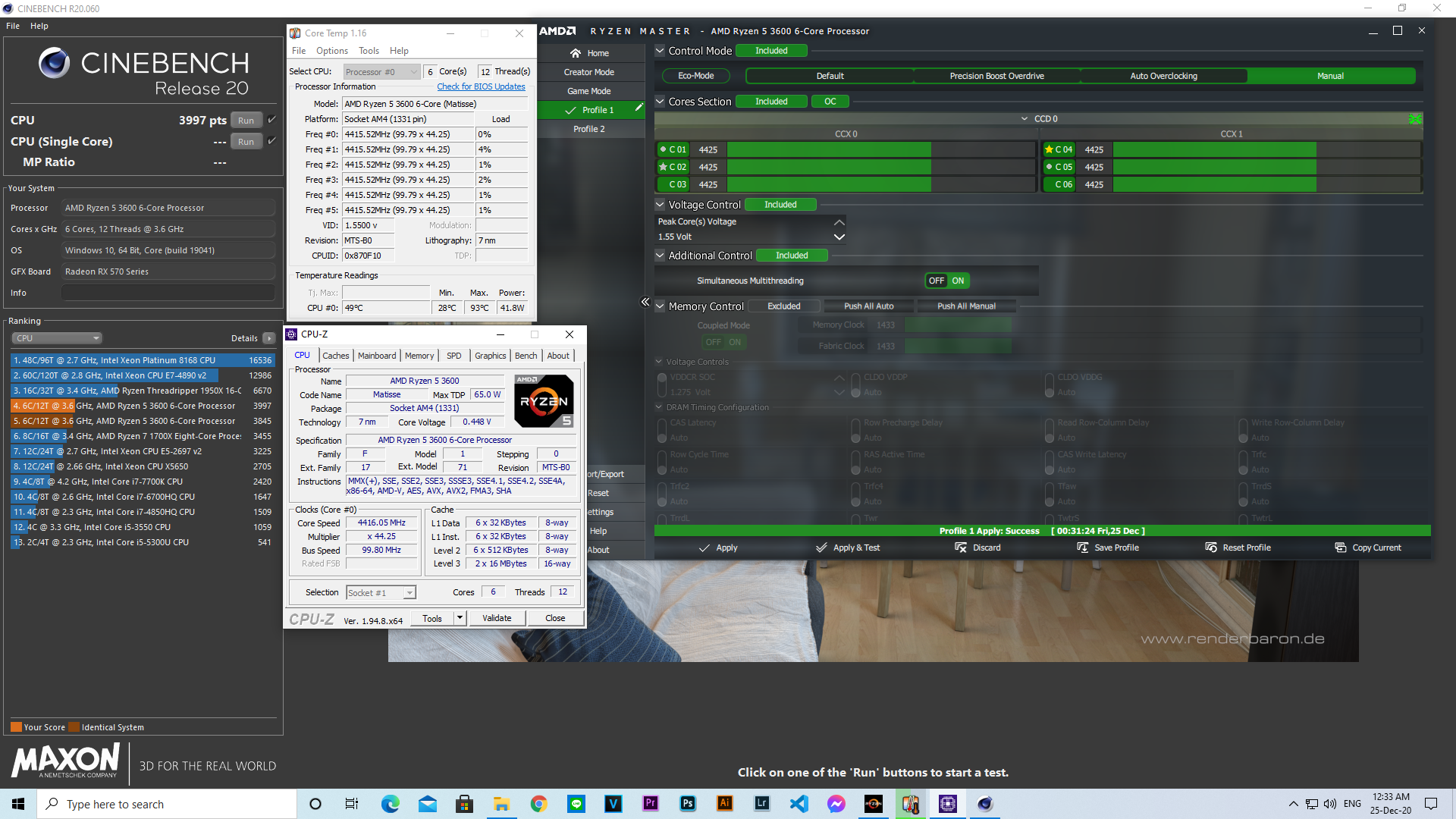Click the collapse sidebar double-arrow icon
This screenshot has width=1456, height=819.
[x=645, y=302]
